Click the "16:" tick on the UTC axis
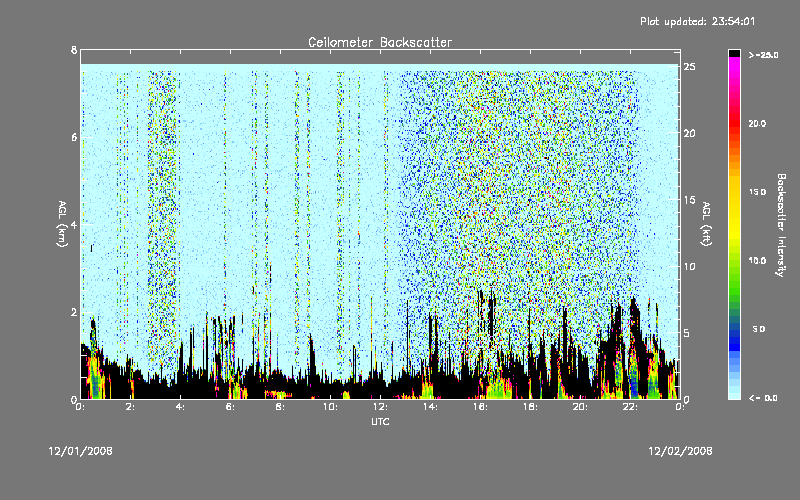 [481, 407]
